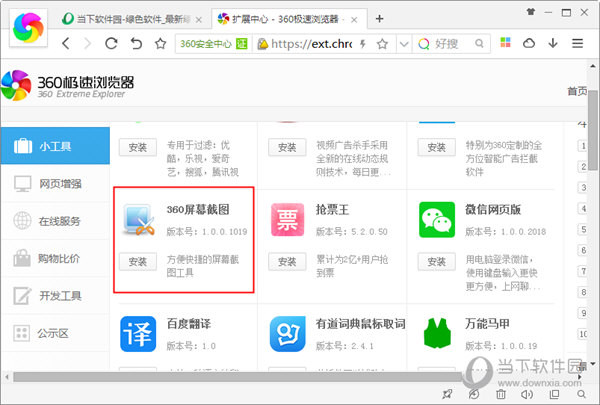The width and height of the screenshot is (600, 405).
Task: Expand the address bar dropdown arrow
Action: pos(404,44)
